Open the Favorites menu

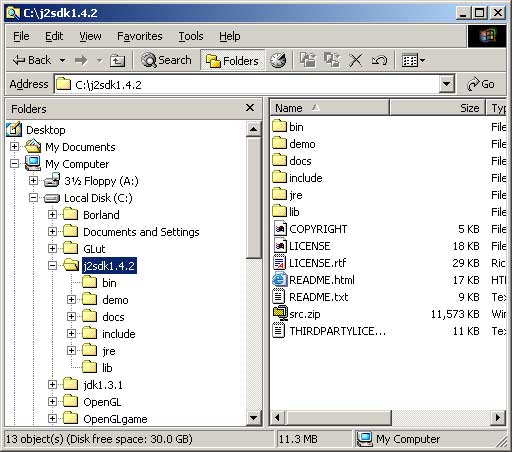140,36
